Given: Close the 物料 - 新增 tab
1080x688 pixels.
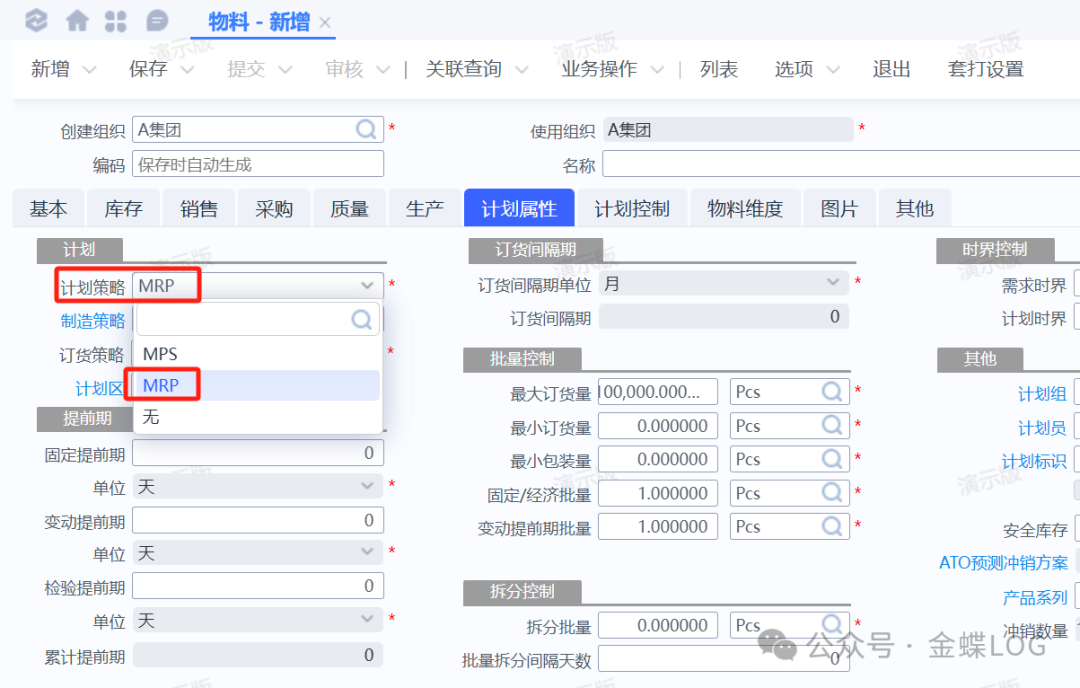Looking at the screenshot, I should 325,23.
